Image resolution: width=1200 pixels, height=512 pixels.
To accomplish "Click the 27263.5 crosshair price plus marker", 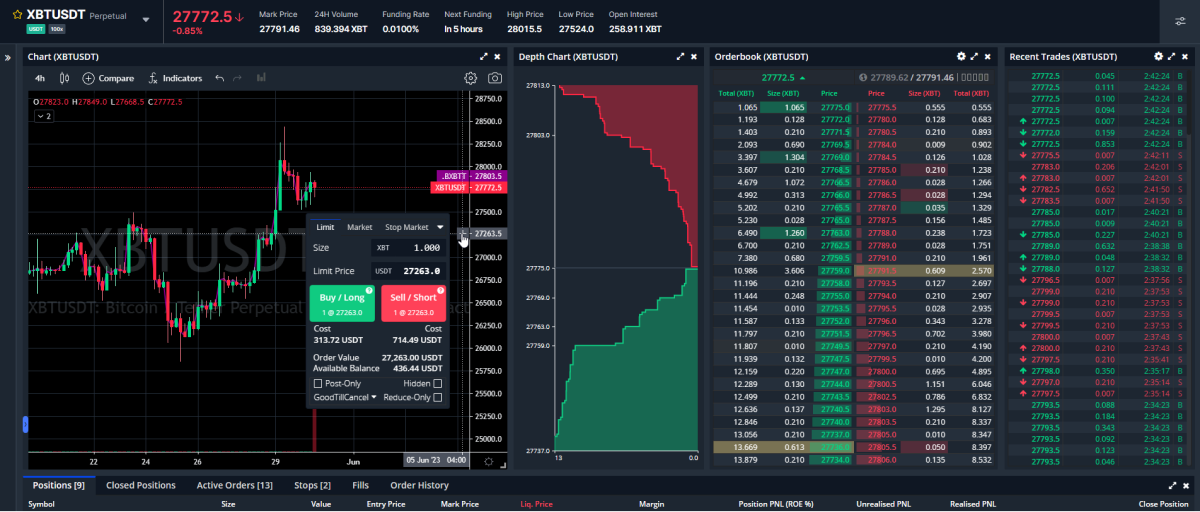I will (x=463, y=233).
